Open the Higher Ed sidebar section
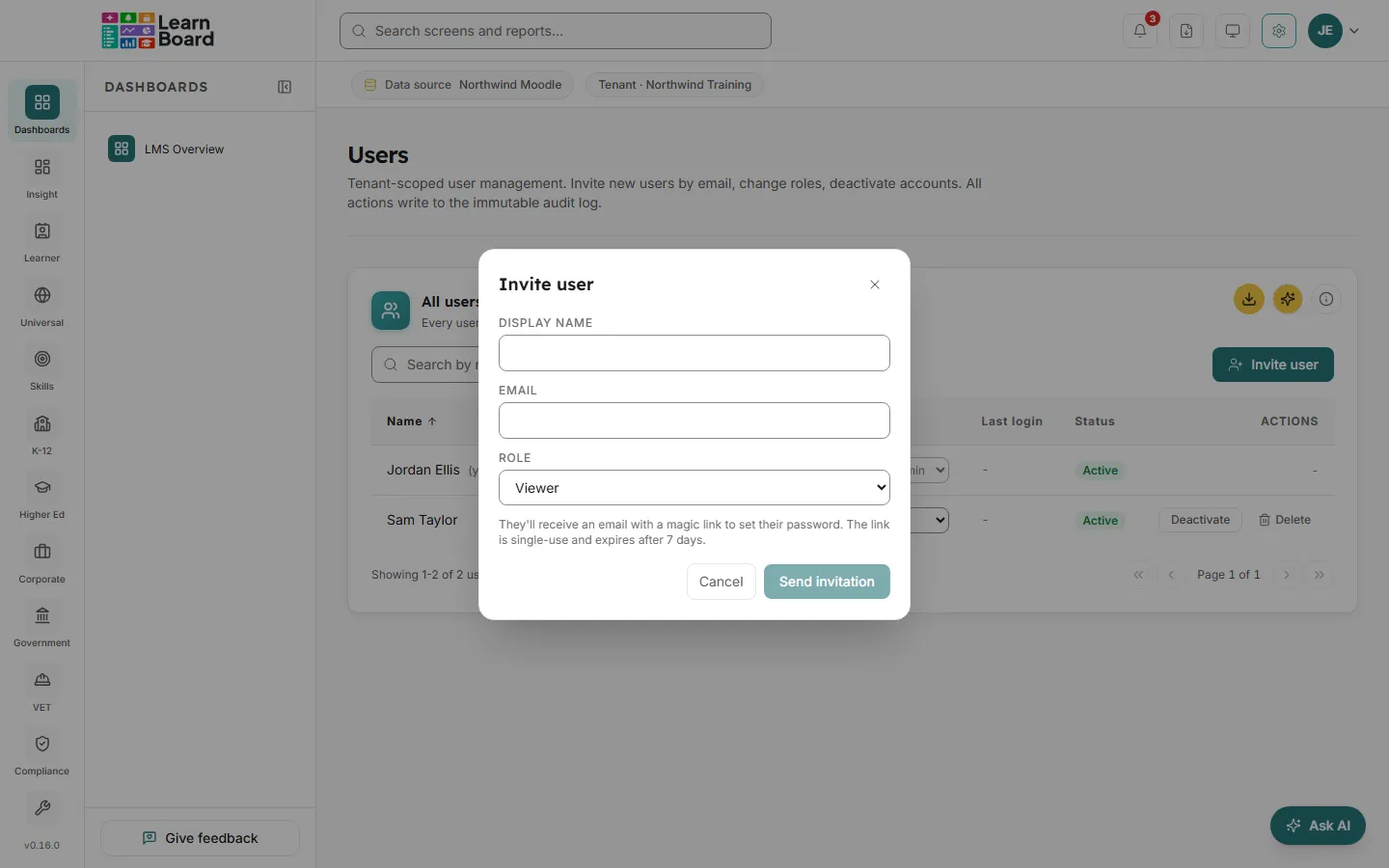 (x=42, y=499)
